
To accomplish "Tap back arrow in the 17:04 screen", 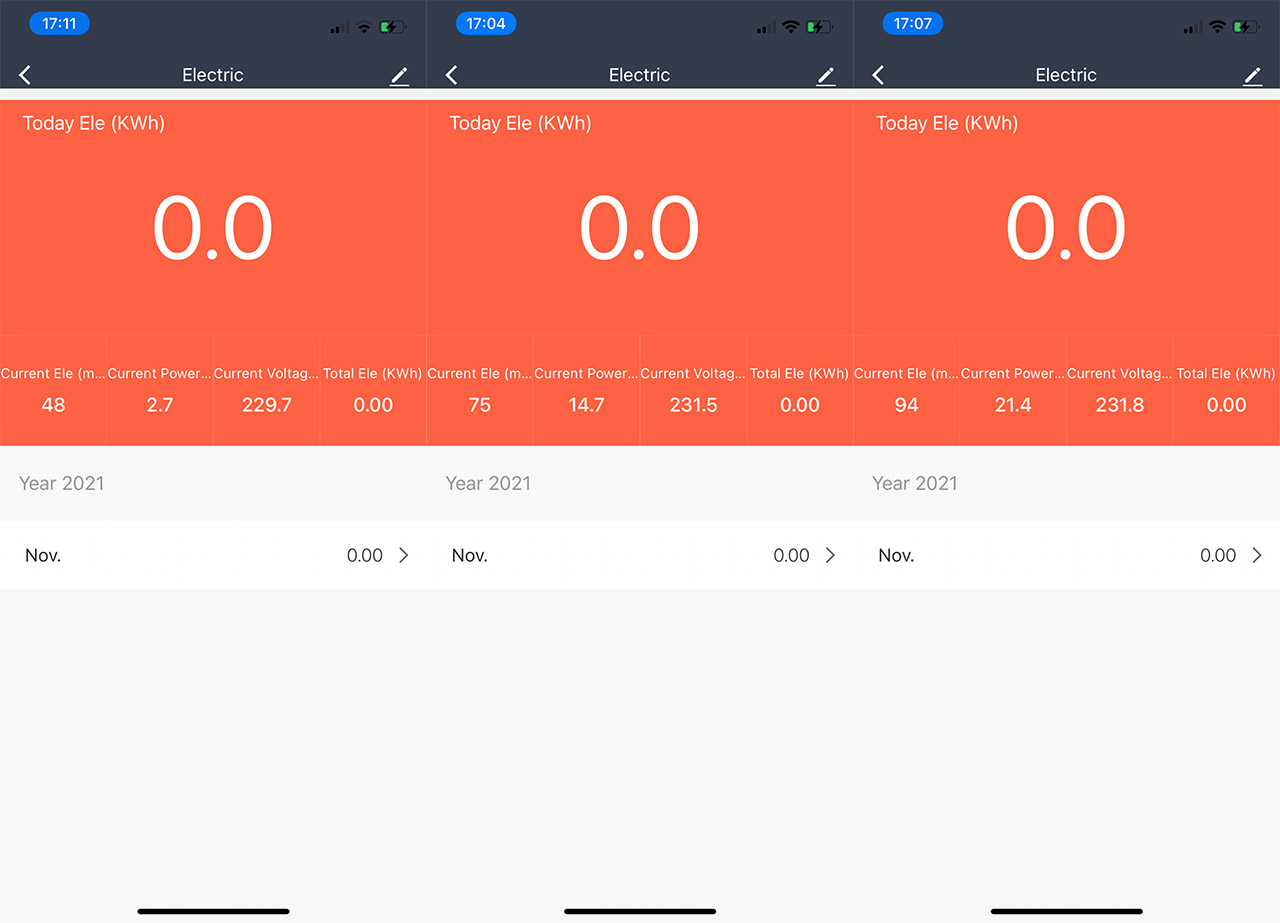I will tap(452, 75).
